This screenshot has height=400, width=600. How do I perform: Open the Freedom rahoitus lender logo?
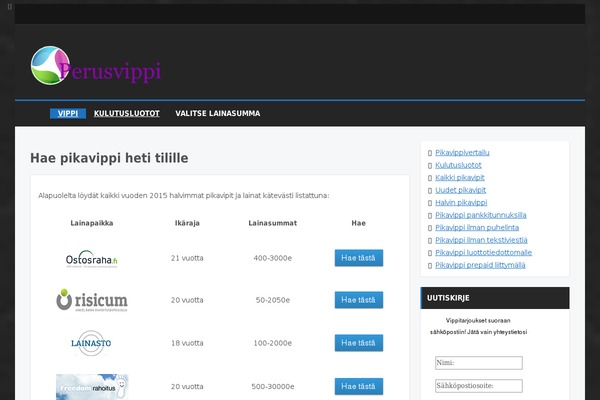pyautogui.click(x=92, y=387)
